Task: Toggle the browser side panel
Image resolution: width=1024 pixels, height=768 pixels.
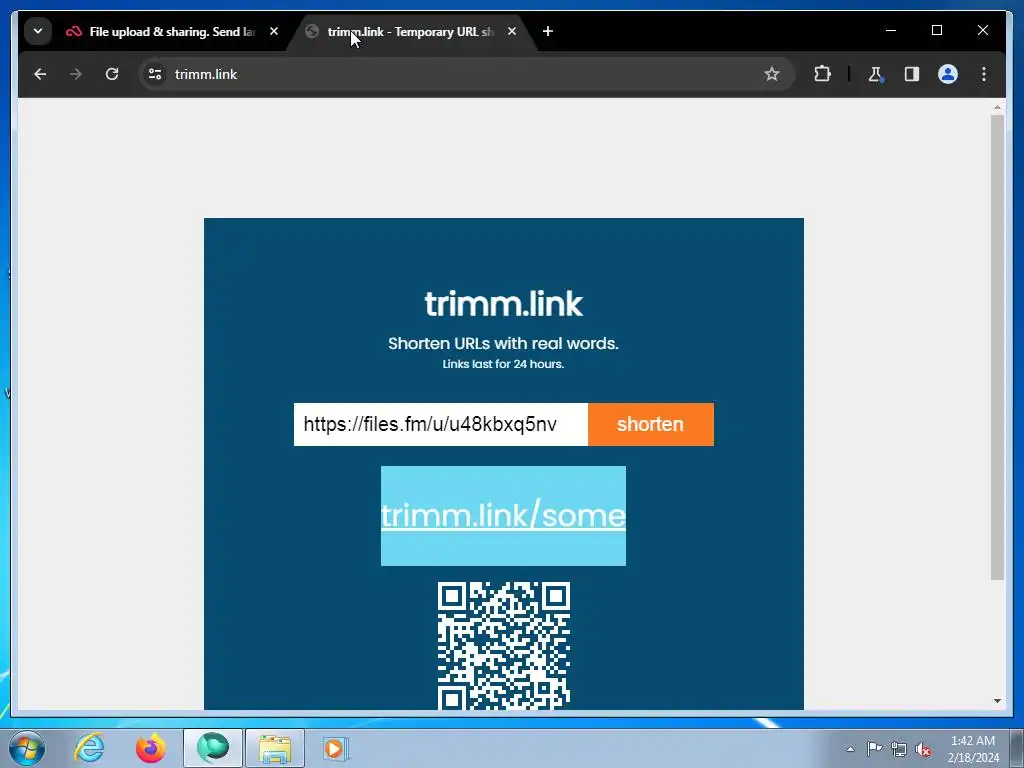Action: (912, 74)
